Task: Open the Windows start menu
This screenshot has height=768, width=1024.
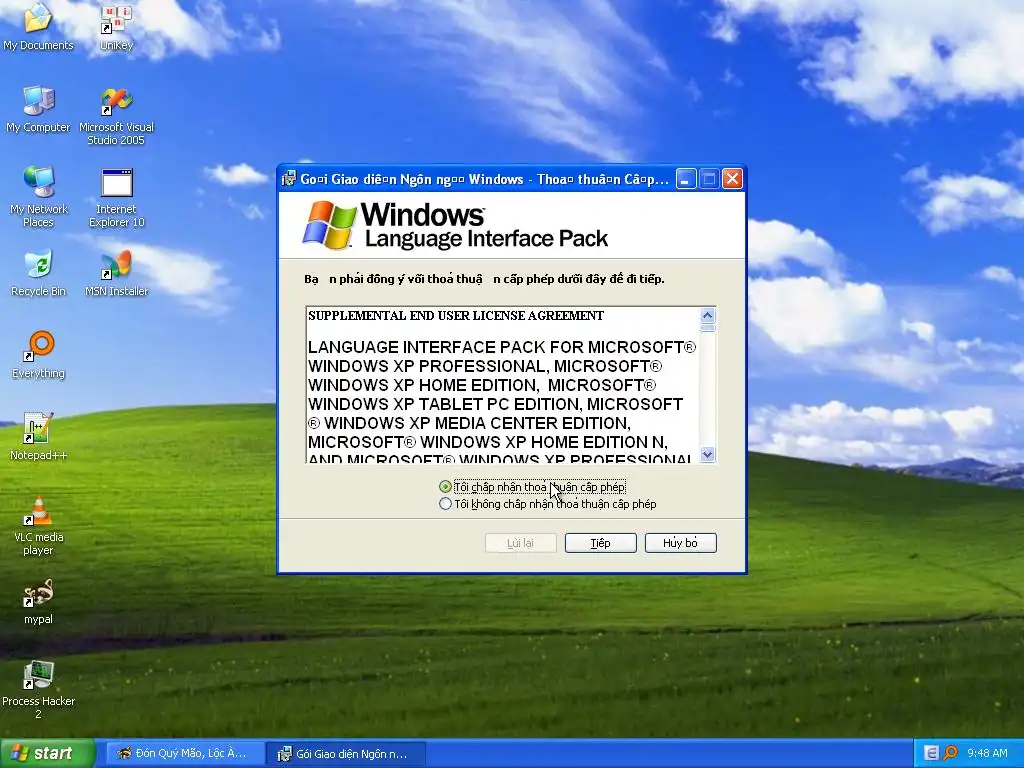Action: (47, 753)
